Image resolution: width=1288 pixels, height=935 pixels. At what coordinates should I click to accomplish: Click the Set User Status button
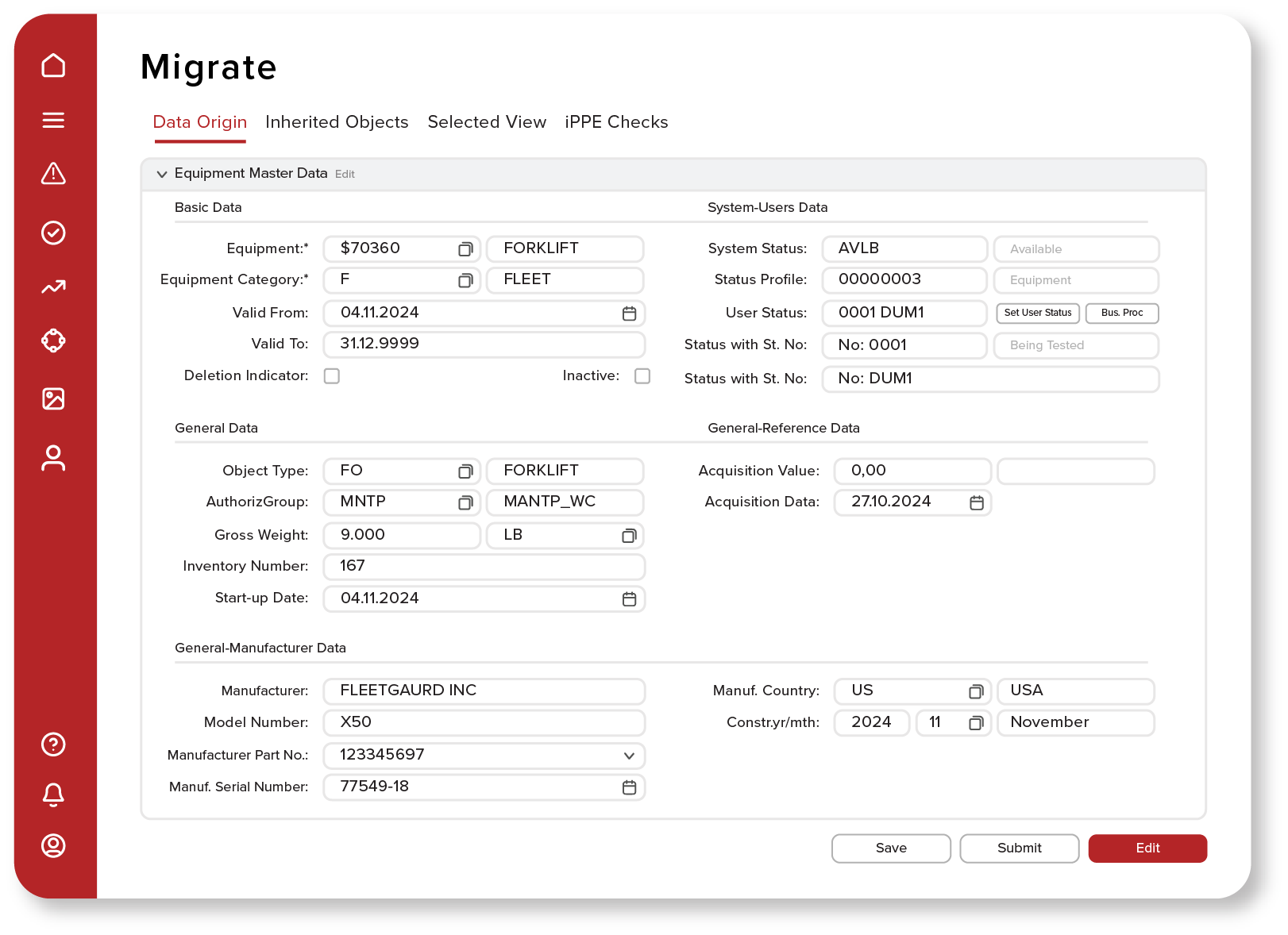coord(1037,313)
